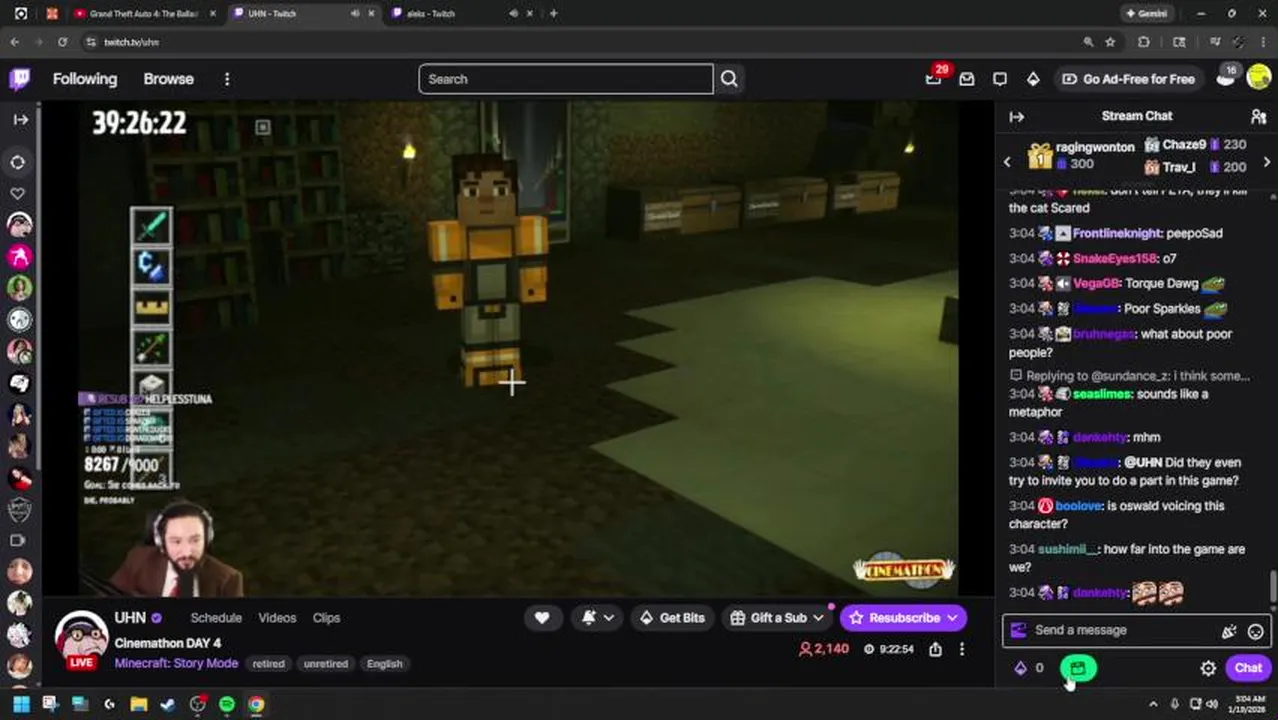This screenshot has height=720, width=1278.
Task: Open Spotify from the taskbar
Action: (x=227, y=705)
